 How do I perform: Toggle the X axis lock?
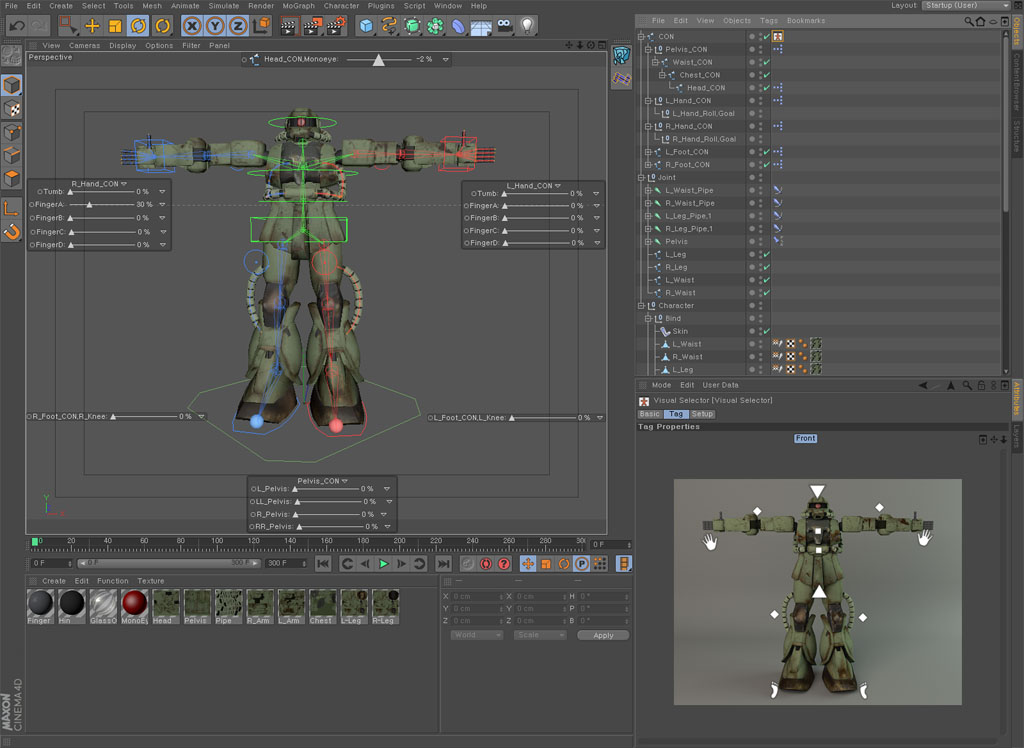[x=191, y=26]
